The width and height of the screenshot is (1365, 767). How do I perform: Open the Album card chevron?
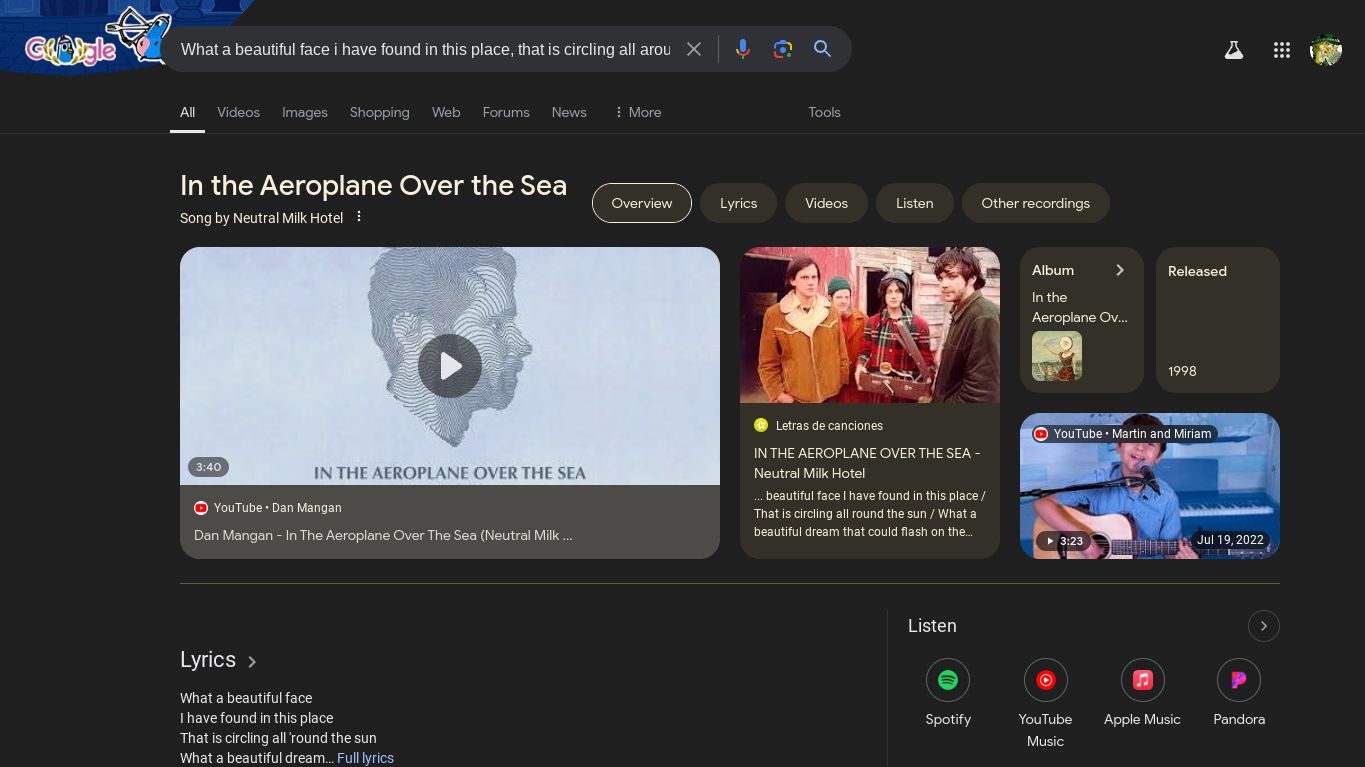pyautogui.click(x=1120, y=270)
